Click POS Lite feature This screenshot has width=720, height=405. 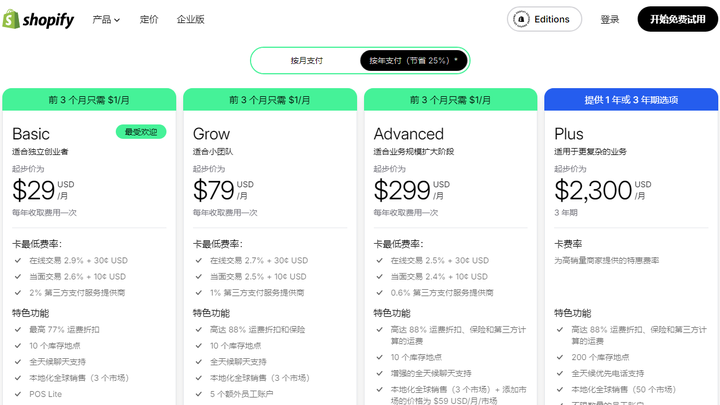tap(45, 394)
